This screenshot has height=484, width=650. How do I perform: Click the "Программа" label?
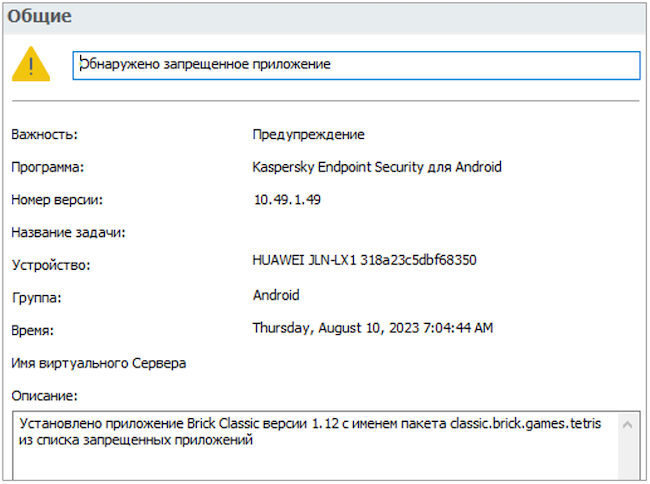pyautogui.click(x=47, y=168)
